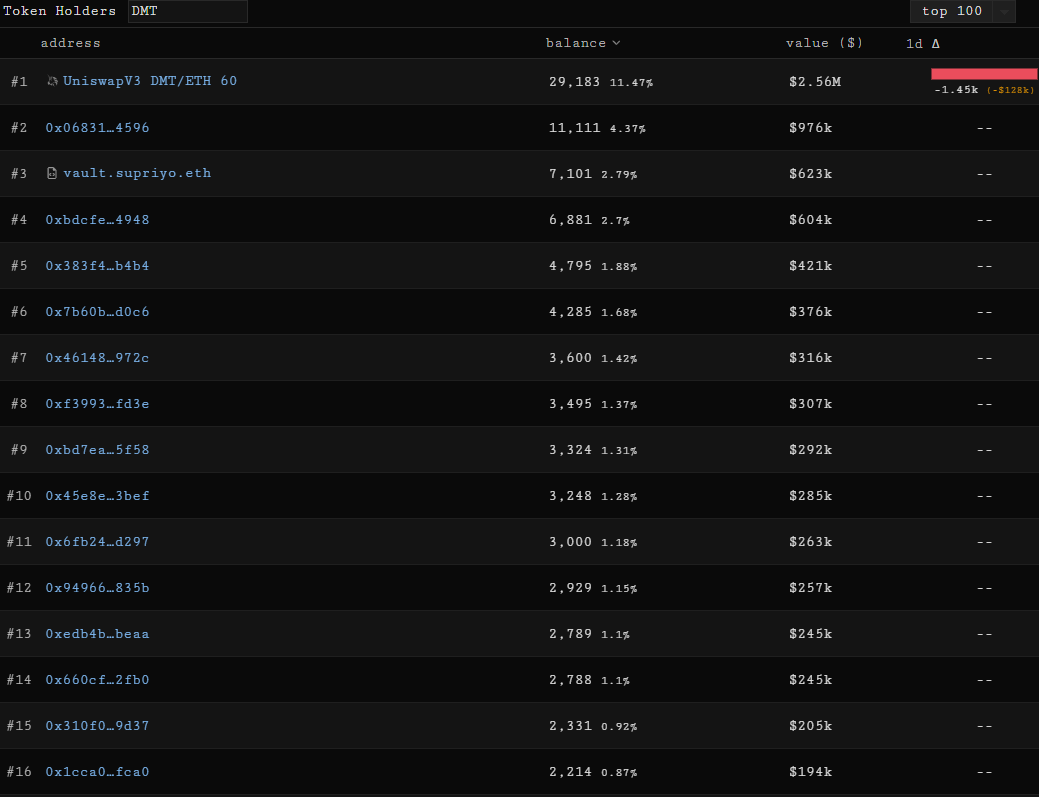Open address 0x6fb24…d297
Screen dimensions: 1039x797
[97, 541]
